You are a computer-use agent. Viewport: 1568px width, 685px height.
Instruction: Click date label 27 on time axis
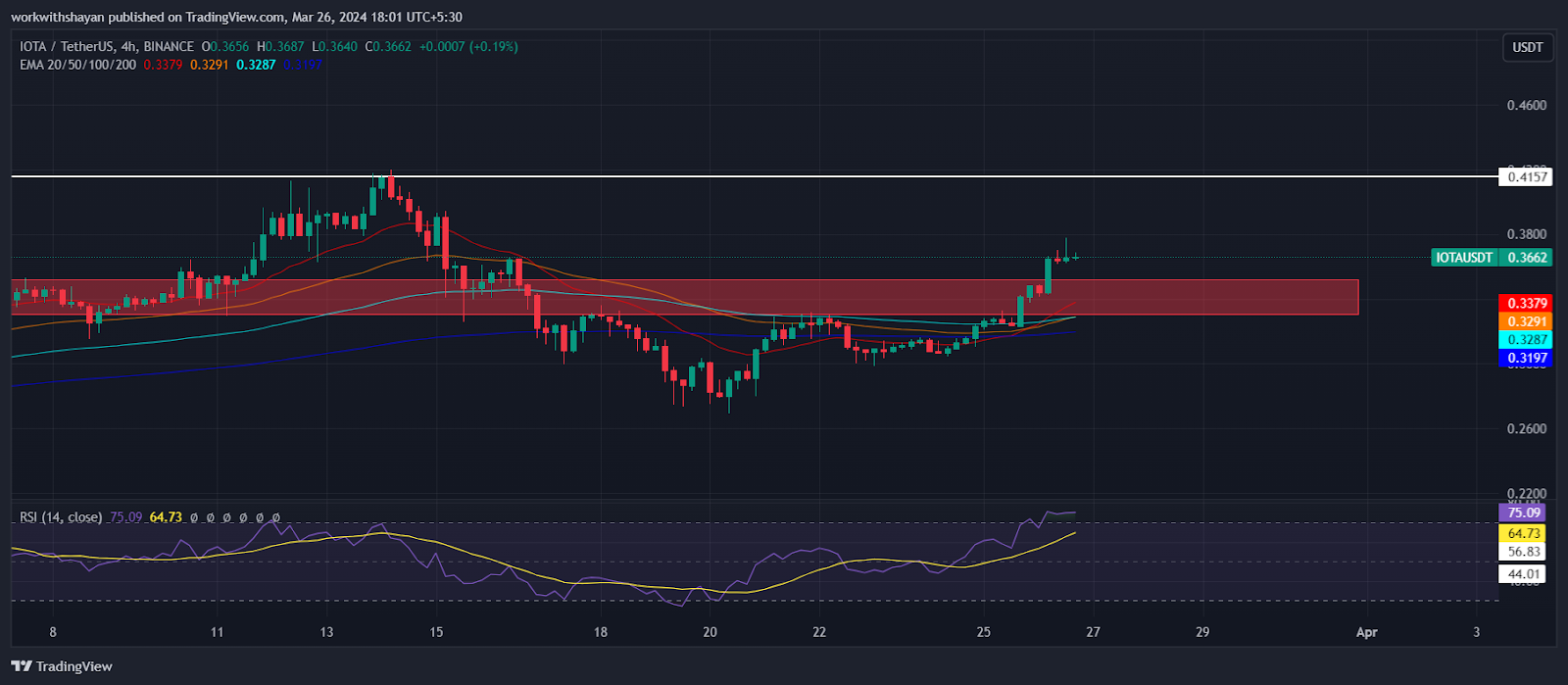pyautogui.click(x=1094, y=632)
